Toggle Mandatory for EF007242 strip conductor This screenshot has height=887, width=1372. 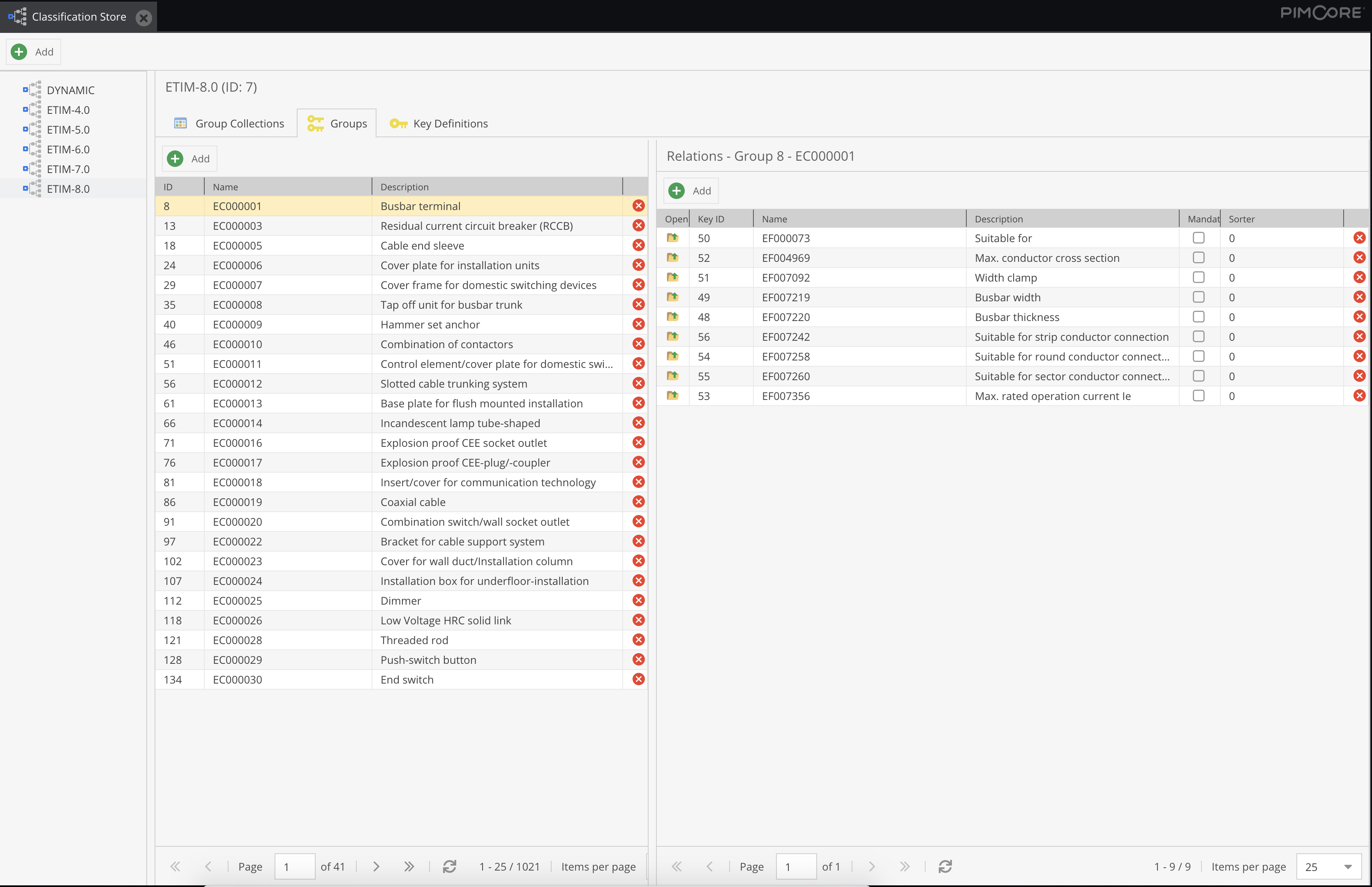1199,336
